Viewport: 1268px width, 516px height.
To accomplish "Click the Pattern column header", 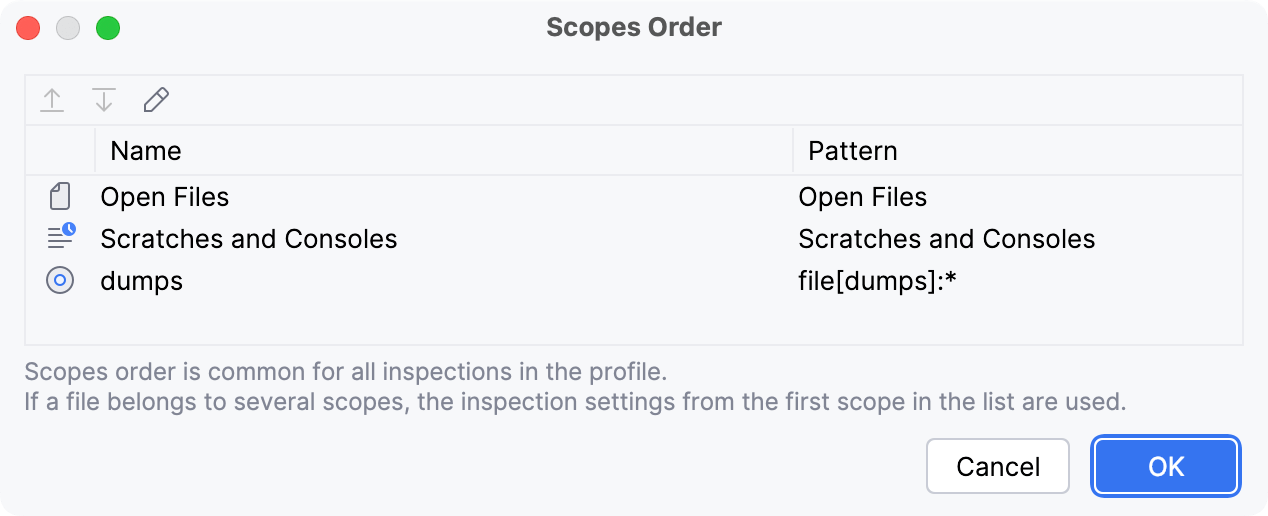I will [852, 151].
